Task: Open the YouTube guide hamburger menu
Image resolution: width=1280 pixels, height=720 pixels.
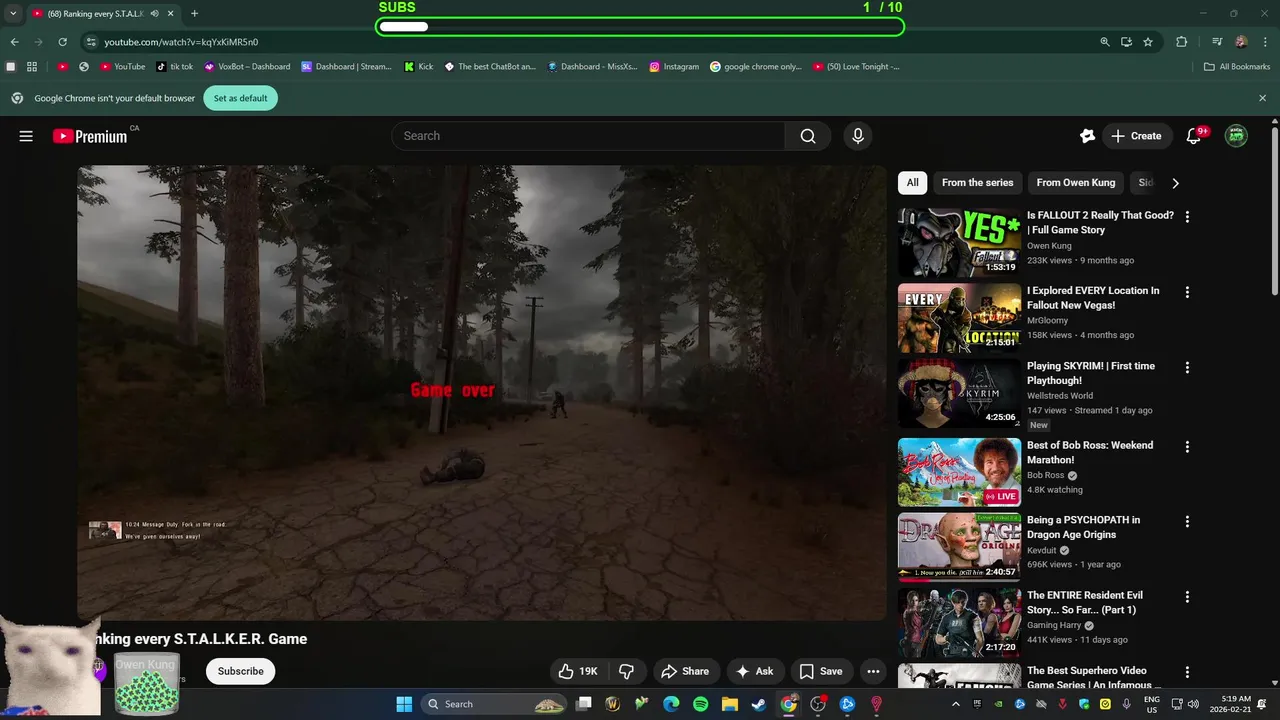Action: coord(26,136)
